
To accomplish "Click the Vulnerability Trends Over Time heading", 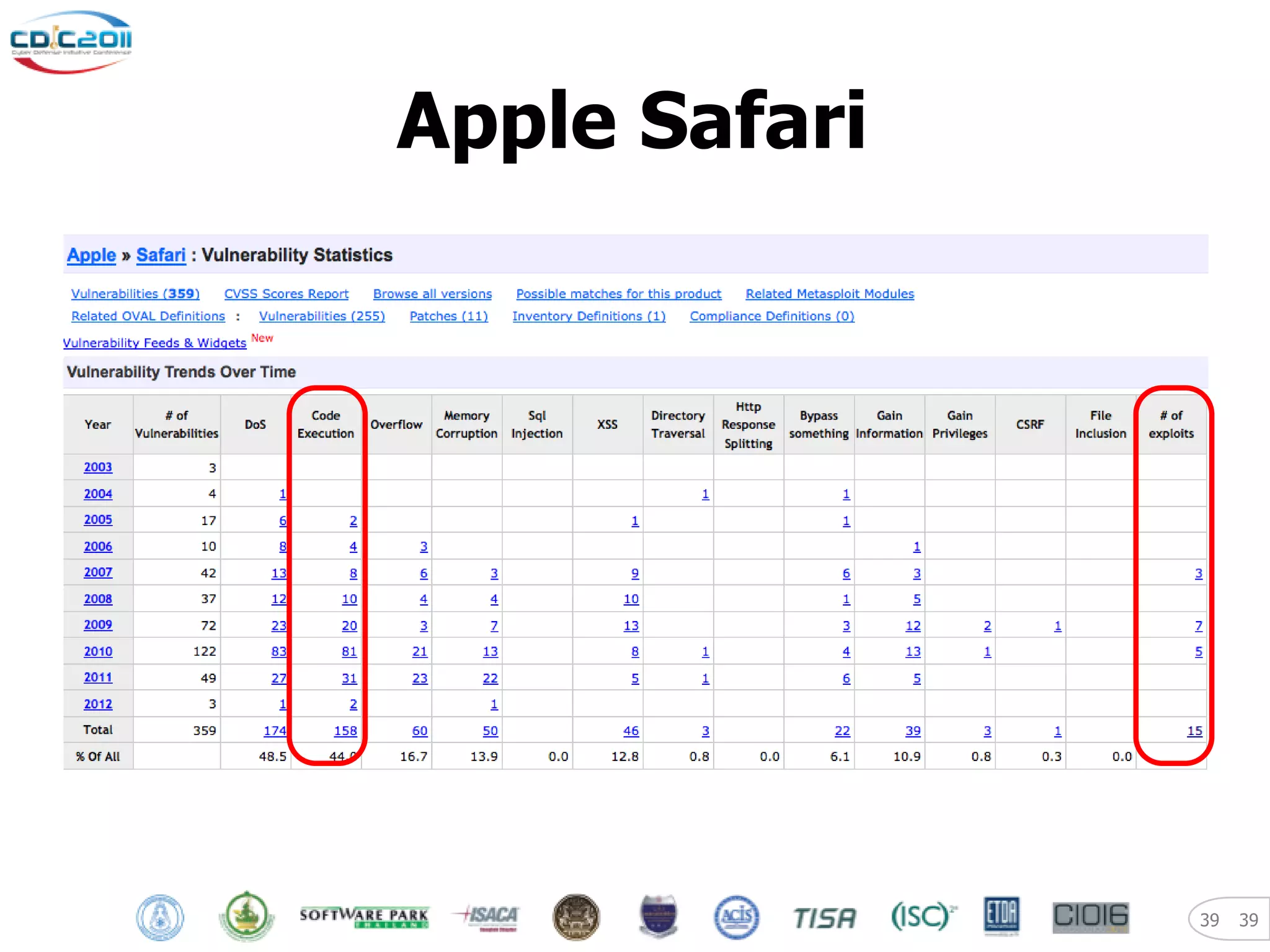I will 181,372.
